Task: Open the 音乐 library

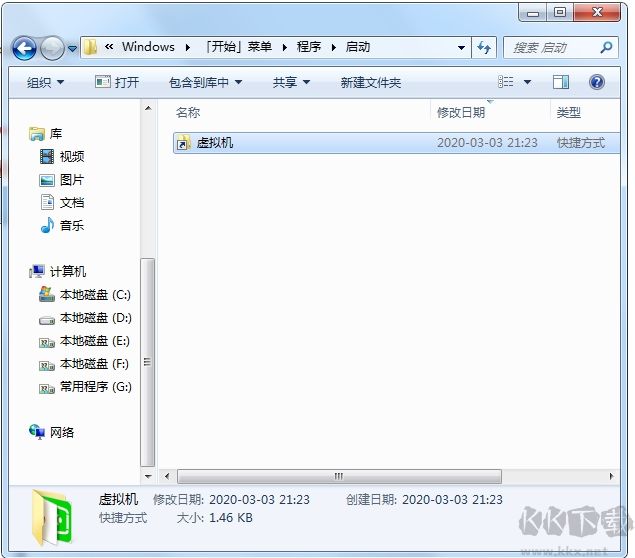Action: [72, 225]
